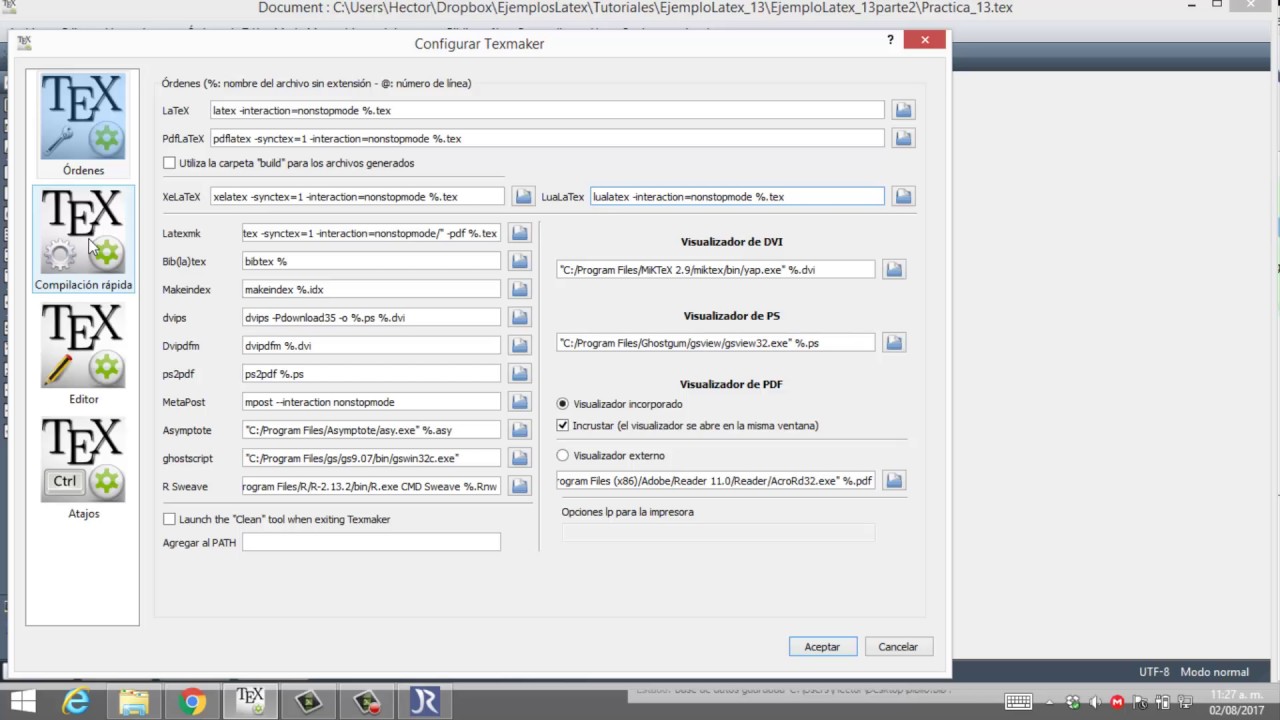
Task: Edit the Visualizador de PS path field
Action: pos(716,342)
